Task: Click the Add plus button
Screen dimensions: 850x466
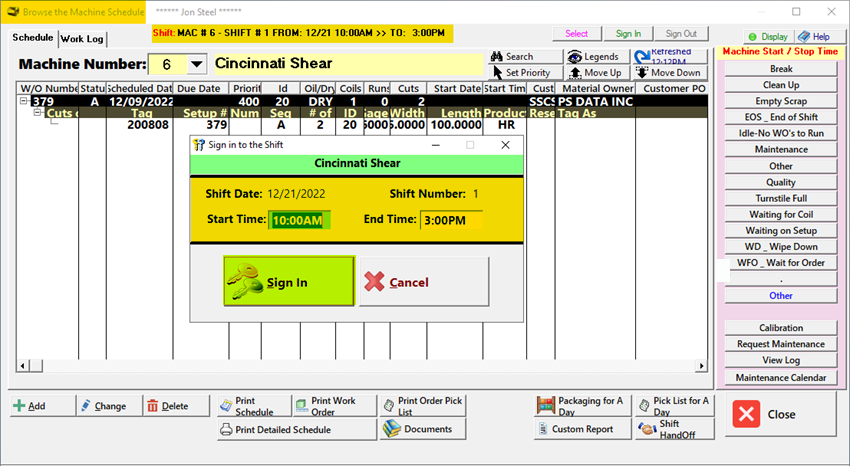Action: coord(43,406)
